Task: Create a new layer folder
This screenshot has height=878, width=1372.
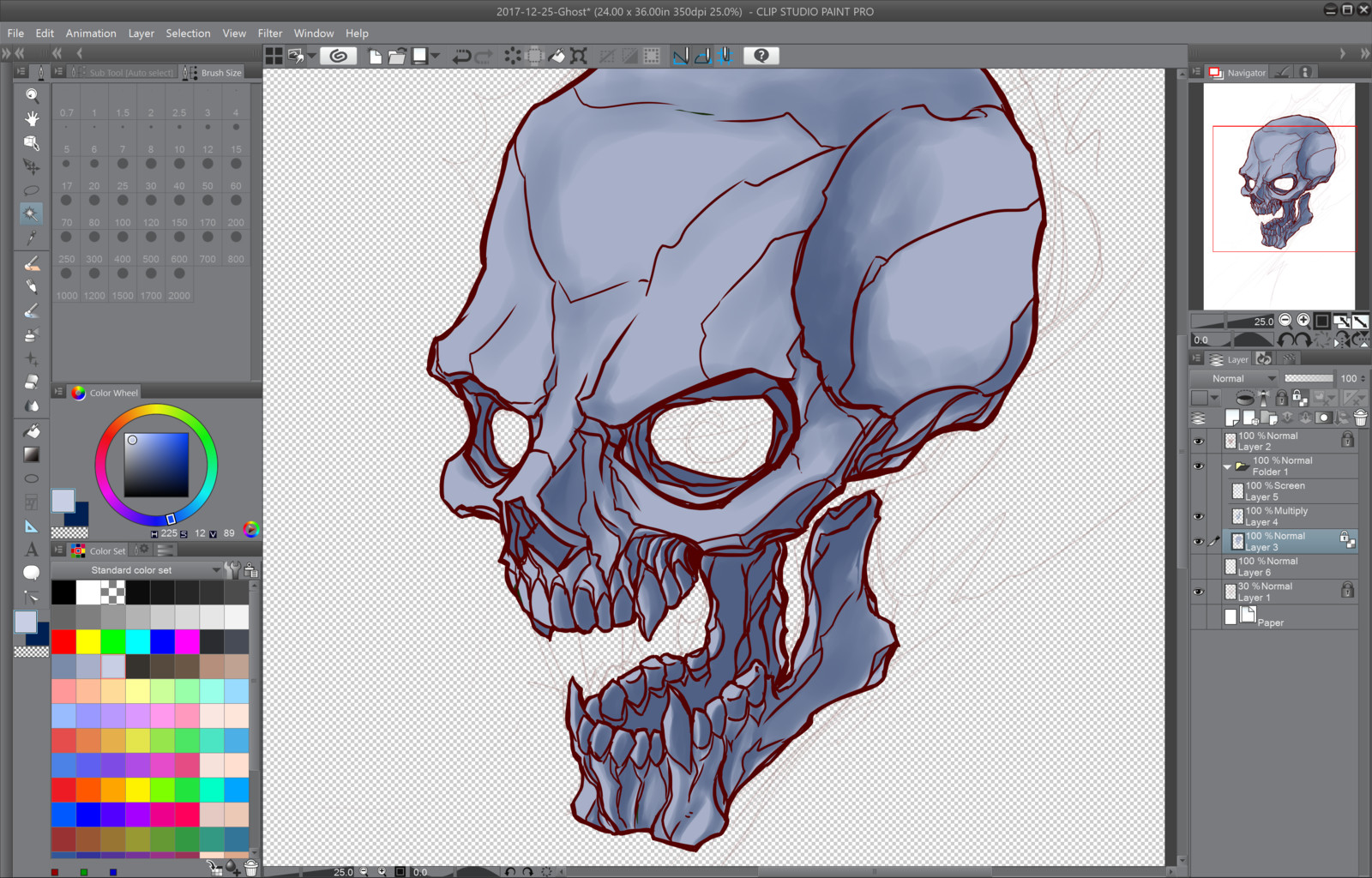Action: click(x=1270, y=418)
